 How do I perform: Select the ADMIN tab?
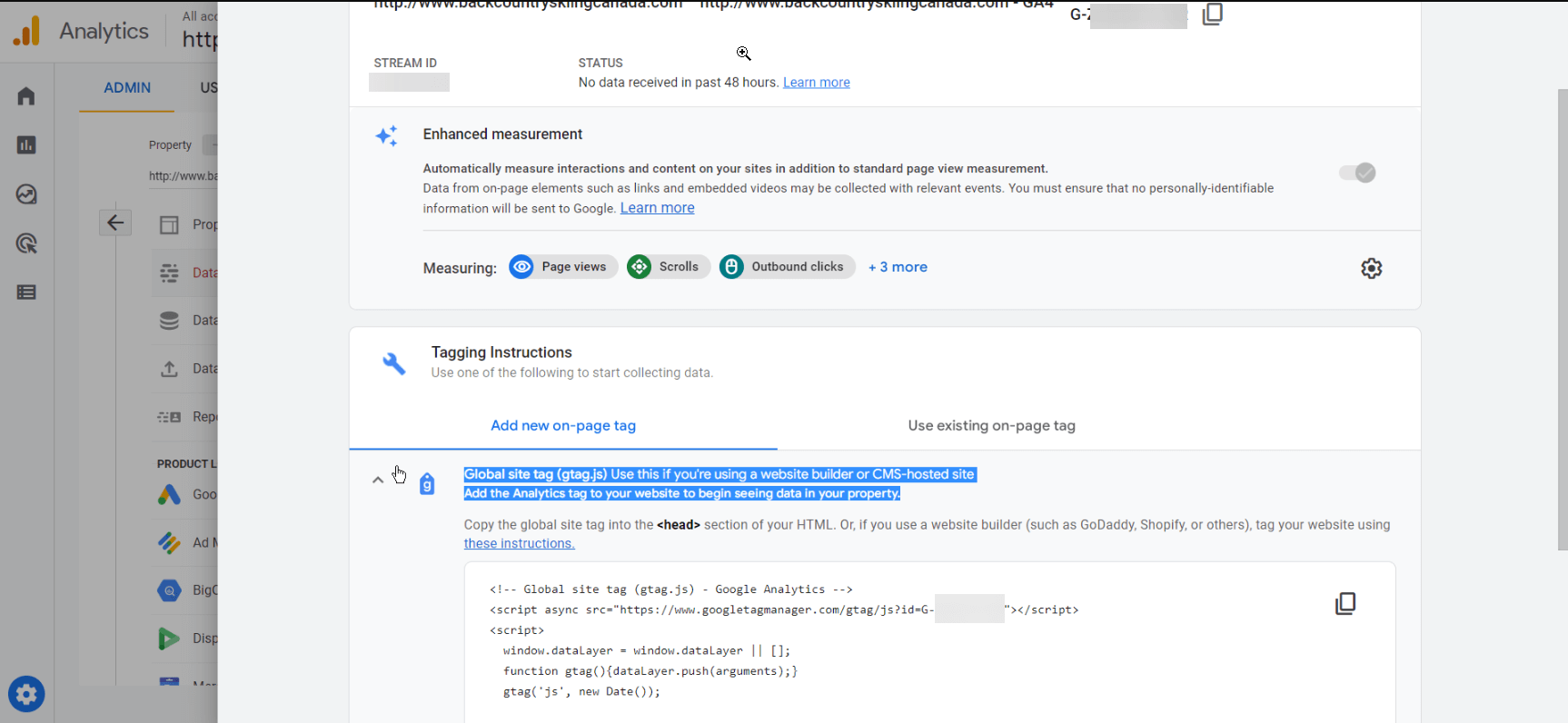click(x=127, y=88)
